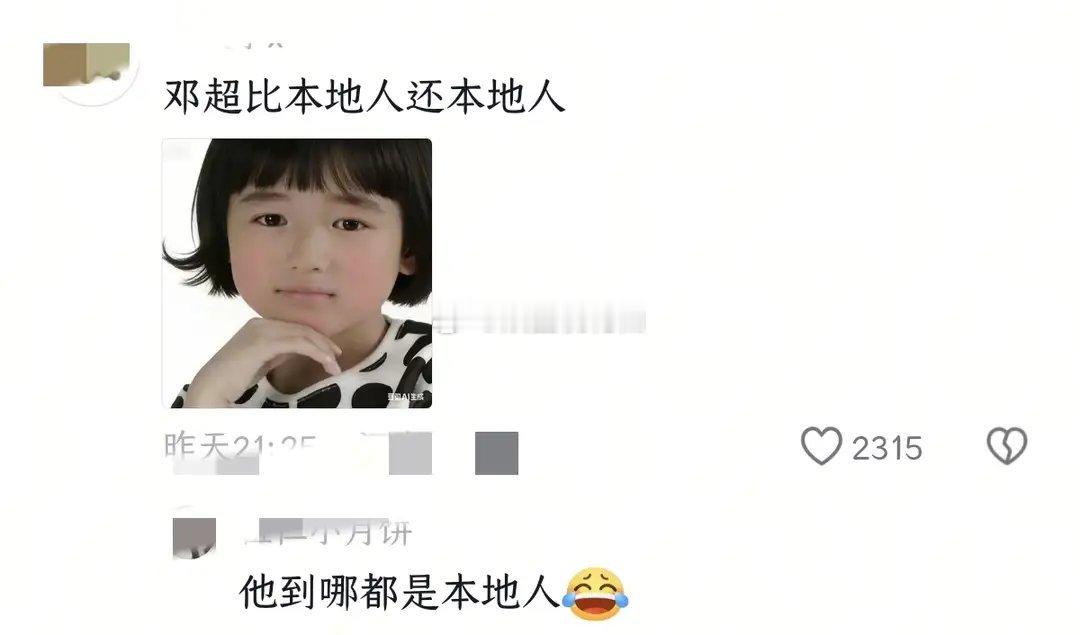Tap the name 邓超 in the comment

coord(204,96)
